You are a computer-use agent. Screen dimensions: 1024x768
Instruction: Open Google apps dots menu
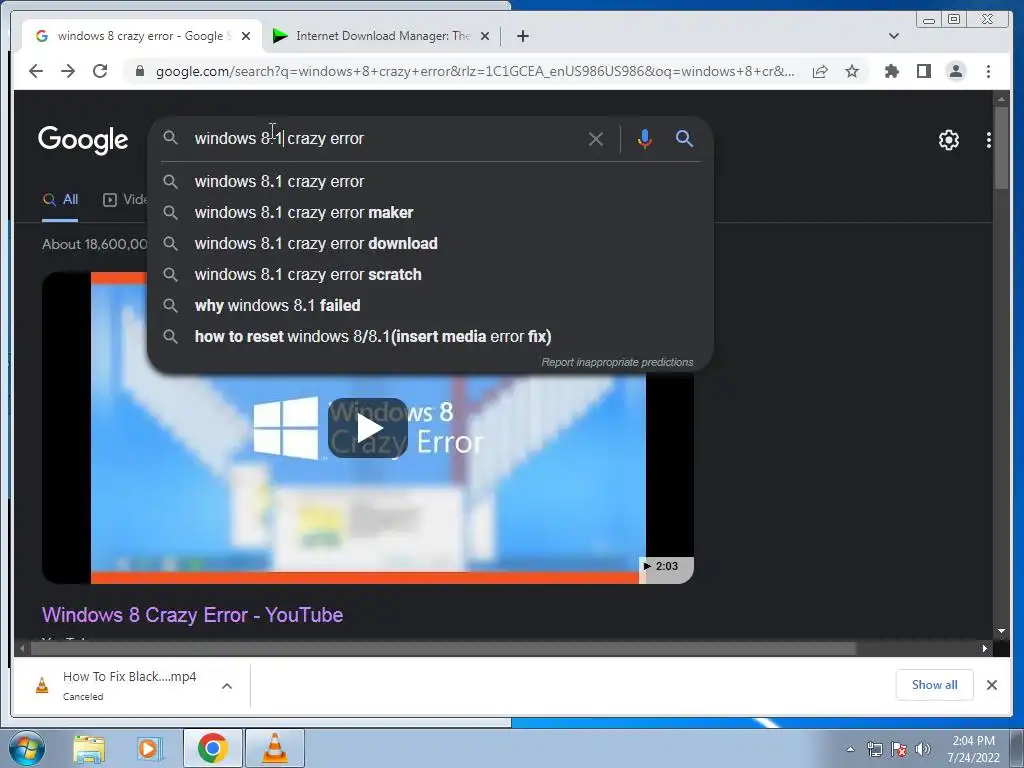point(989,140)
